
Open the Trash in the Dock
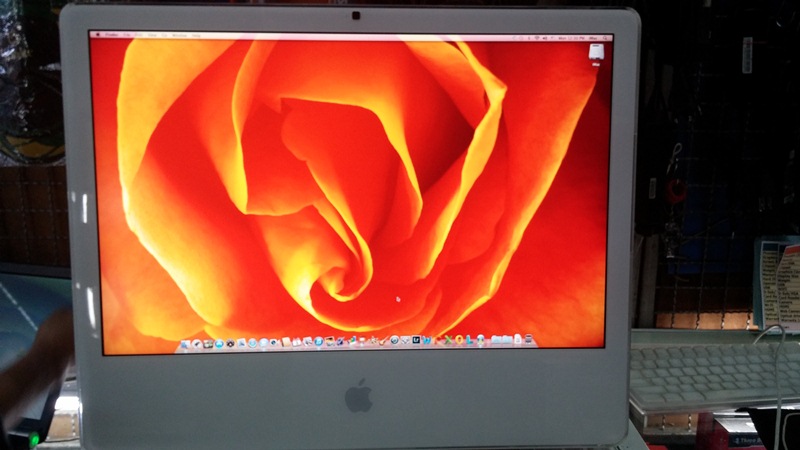pos(529,339)
